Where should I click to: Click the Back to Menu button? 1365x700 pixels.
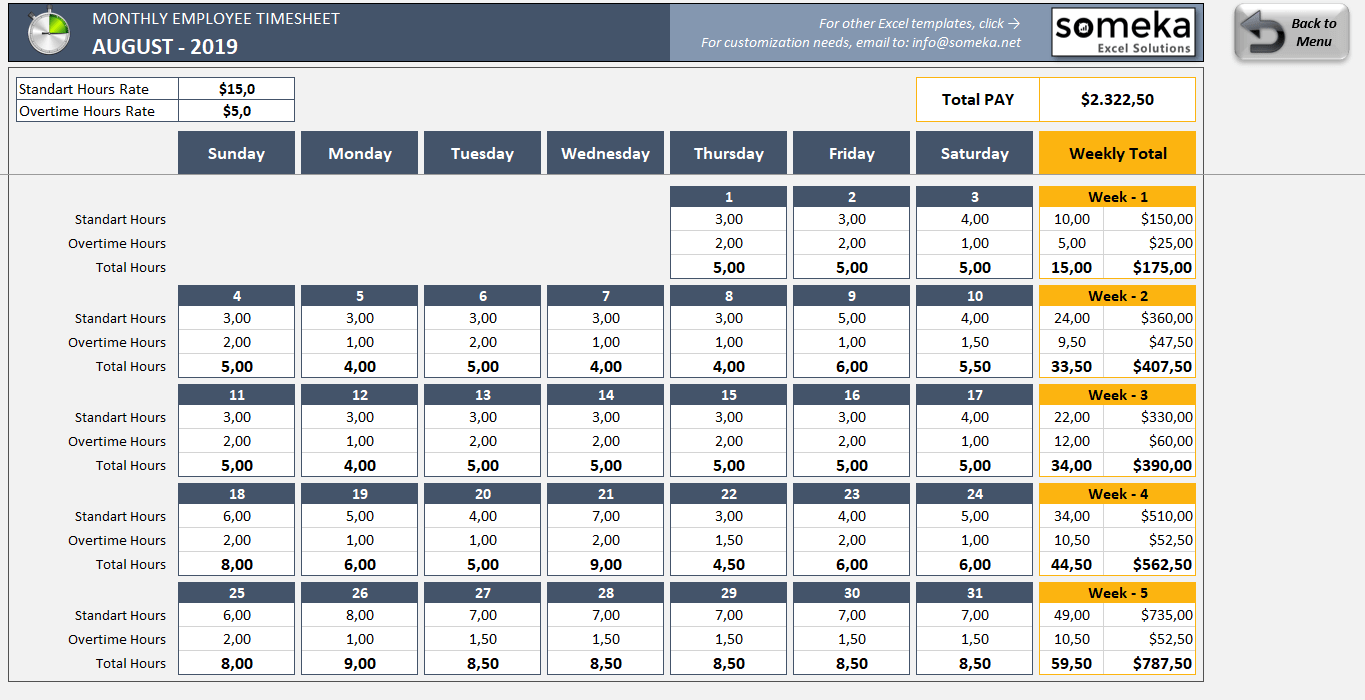1292,33
